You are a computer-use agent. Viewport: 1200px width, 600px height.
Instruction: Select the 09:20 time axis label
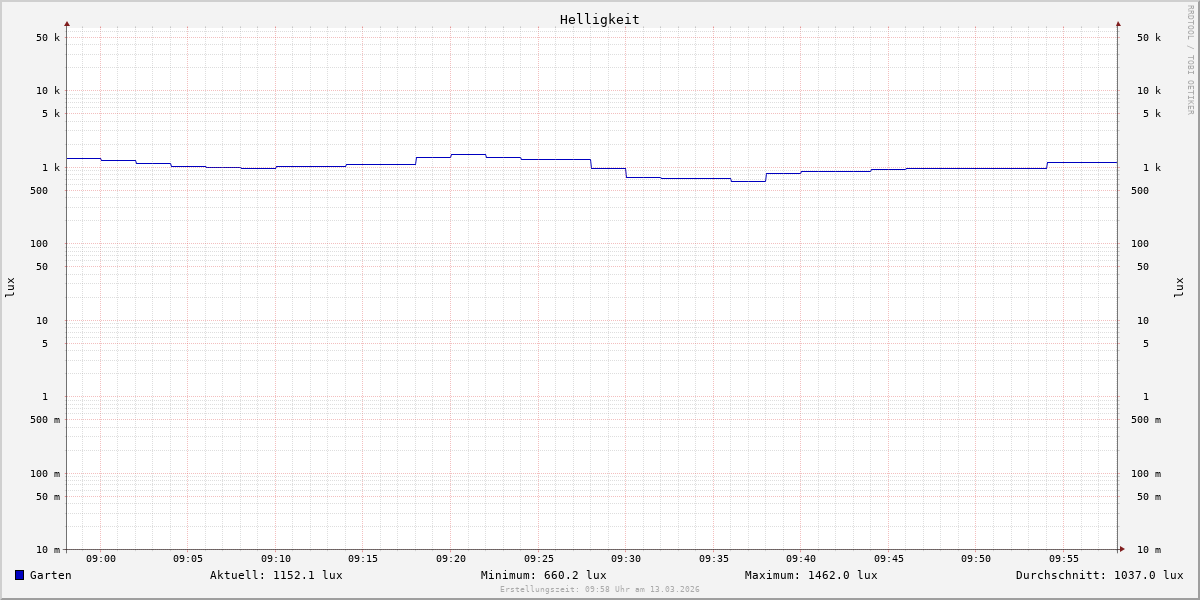click(451, 559)
